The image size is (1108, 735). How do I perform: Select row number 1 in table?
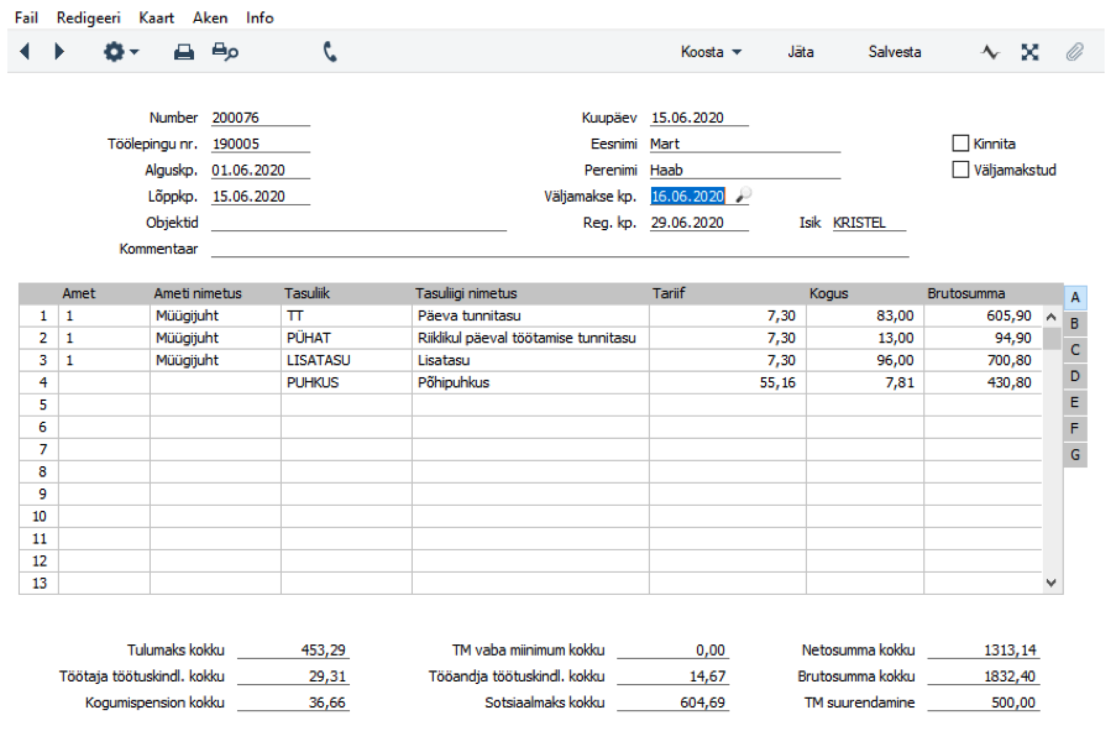39,316
